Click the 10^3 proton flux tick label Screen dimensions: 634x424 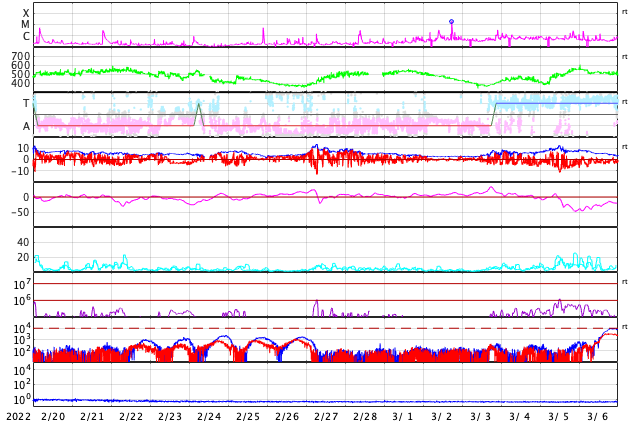click(x=22, y=340)
